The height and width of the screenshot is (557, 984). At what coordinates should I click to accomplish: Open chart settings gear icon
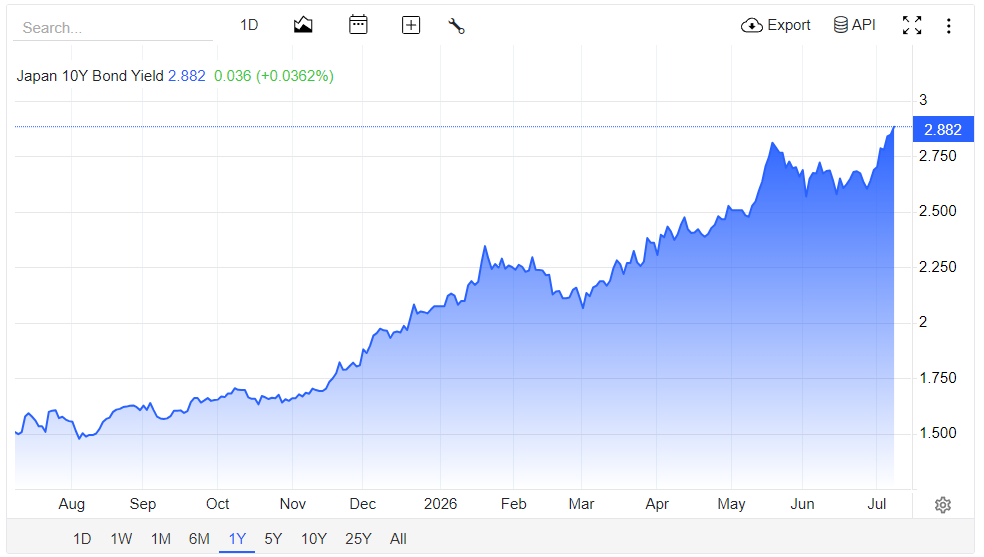coord(943,505)
